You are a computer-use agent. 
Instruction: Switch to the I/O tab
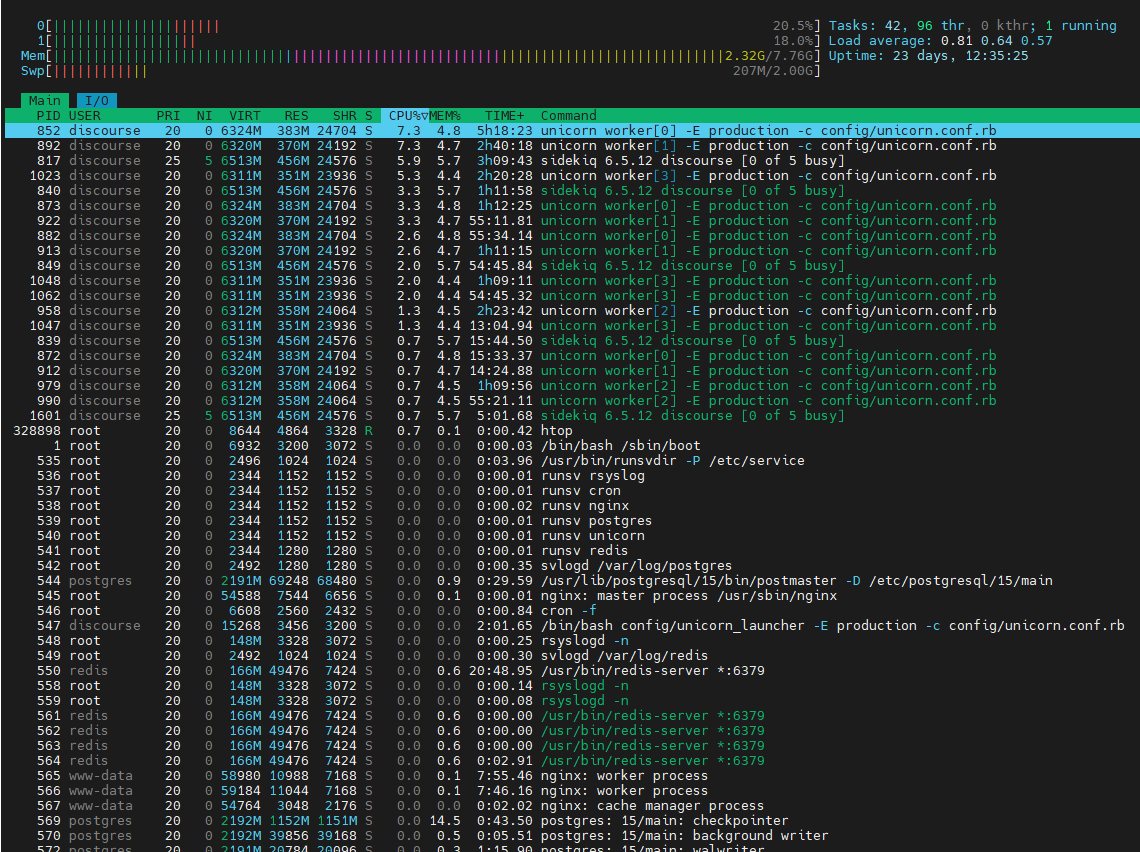coord(97,100)
